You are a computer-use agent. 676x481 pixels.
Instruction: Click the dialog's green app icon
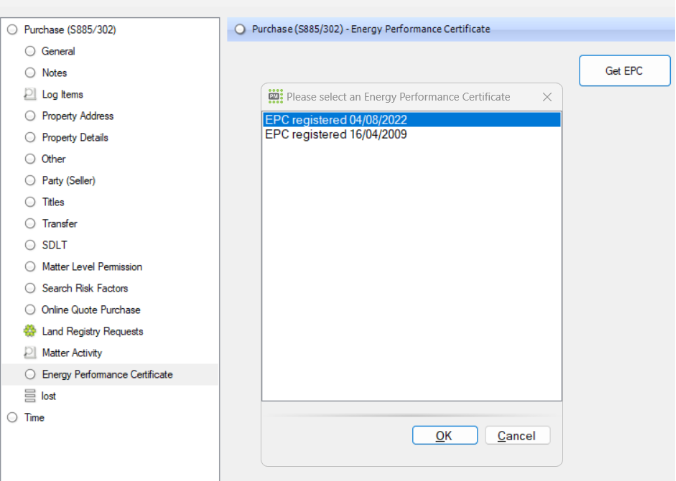click(275, 97)
